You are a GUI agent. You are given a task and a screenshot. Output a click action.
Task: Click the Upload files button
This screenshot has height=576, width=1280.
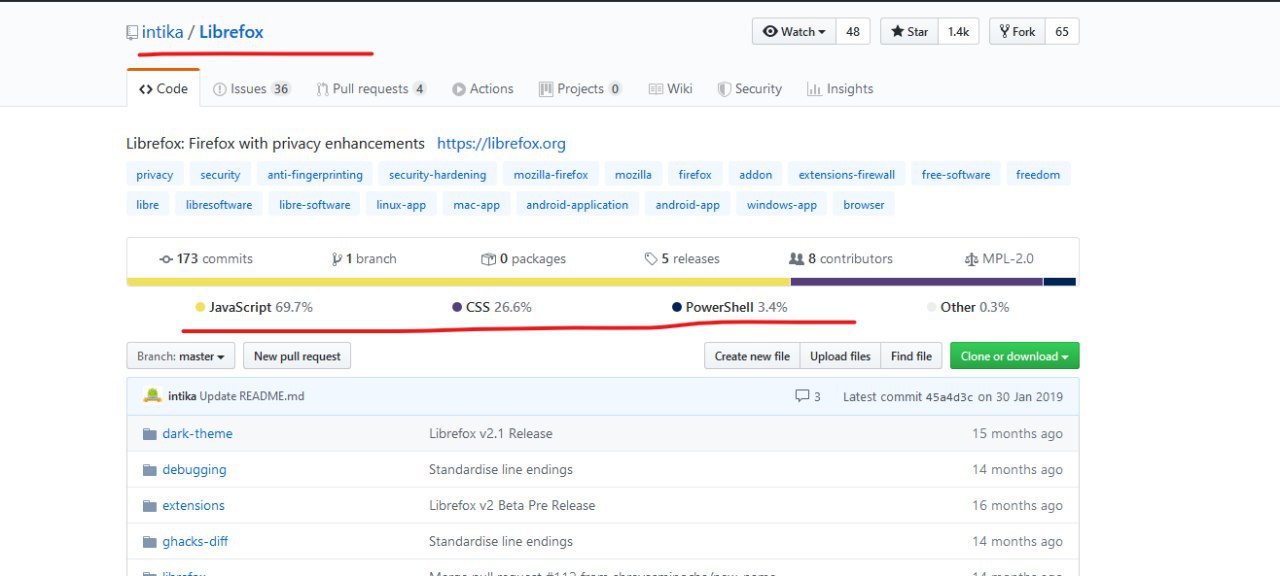[x=840, y=356]
